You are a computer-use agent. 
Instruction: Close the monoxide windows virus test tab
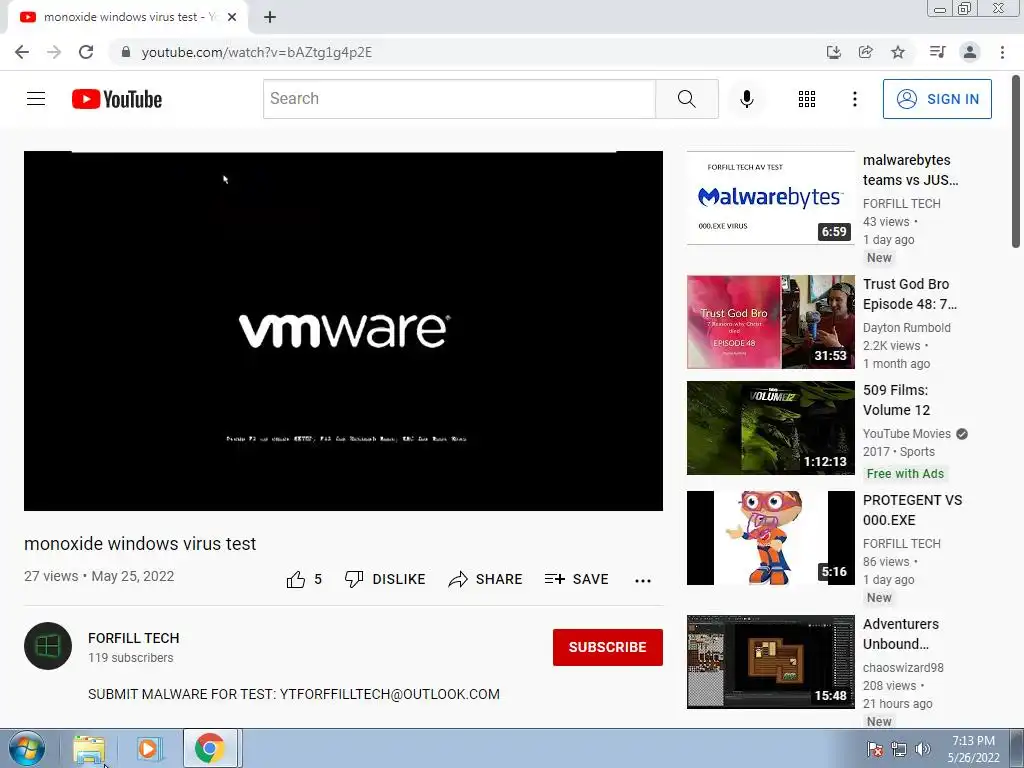232,18
